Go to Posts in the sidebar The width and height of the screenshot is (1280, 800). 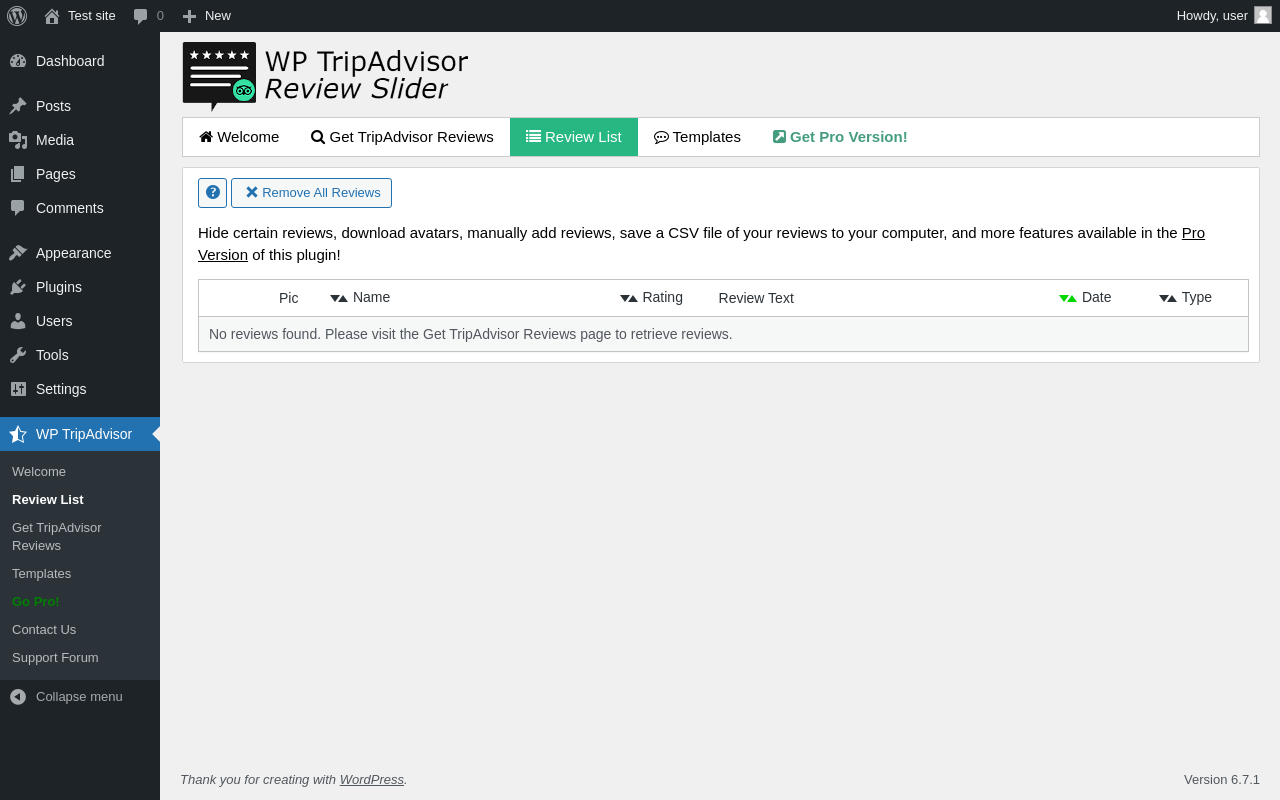pos(53,106)
